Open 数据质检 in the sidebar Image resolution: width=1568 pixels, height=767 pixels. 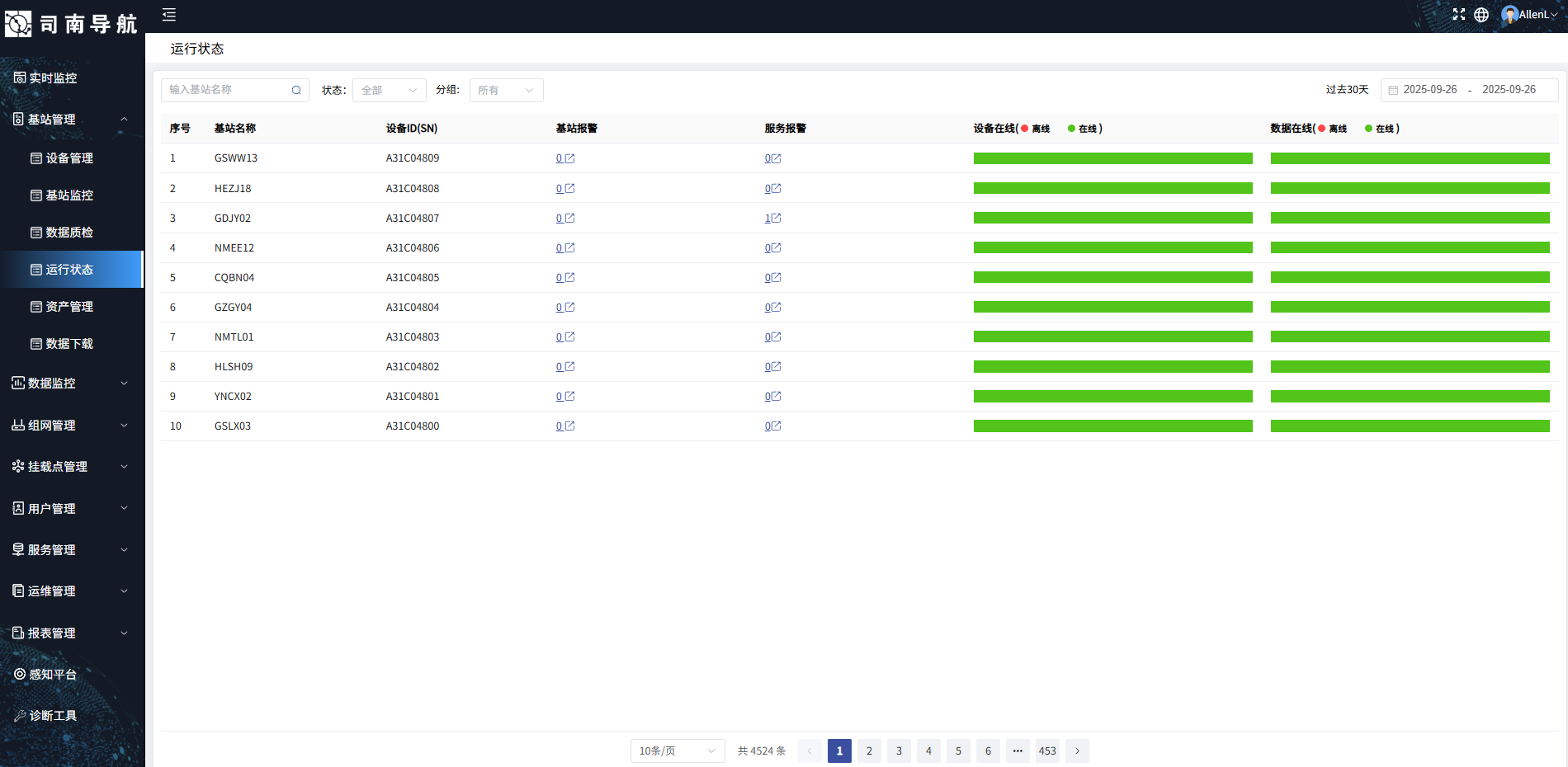(69, 232)
